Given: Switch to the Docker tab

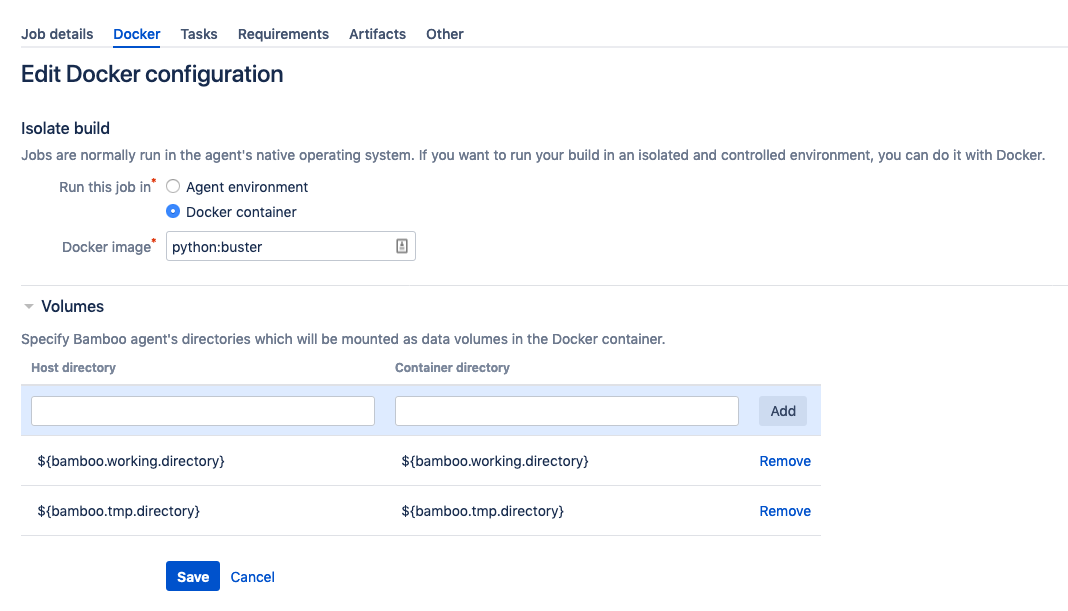Looking at the screenshot, I should (136, 34).
